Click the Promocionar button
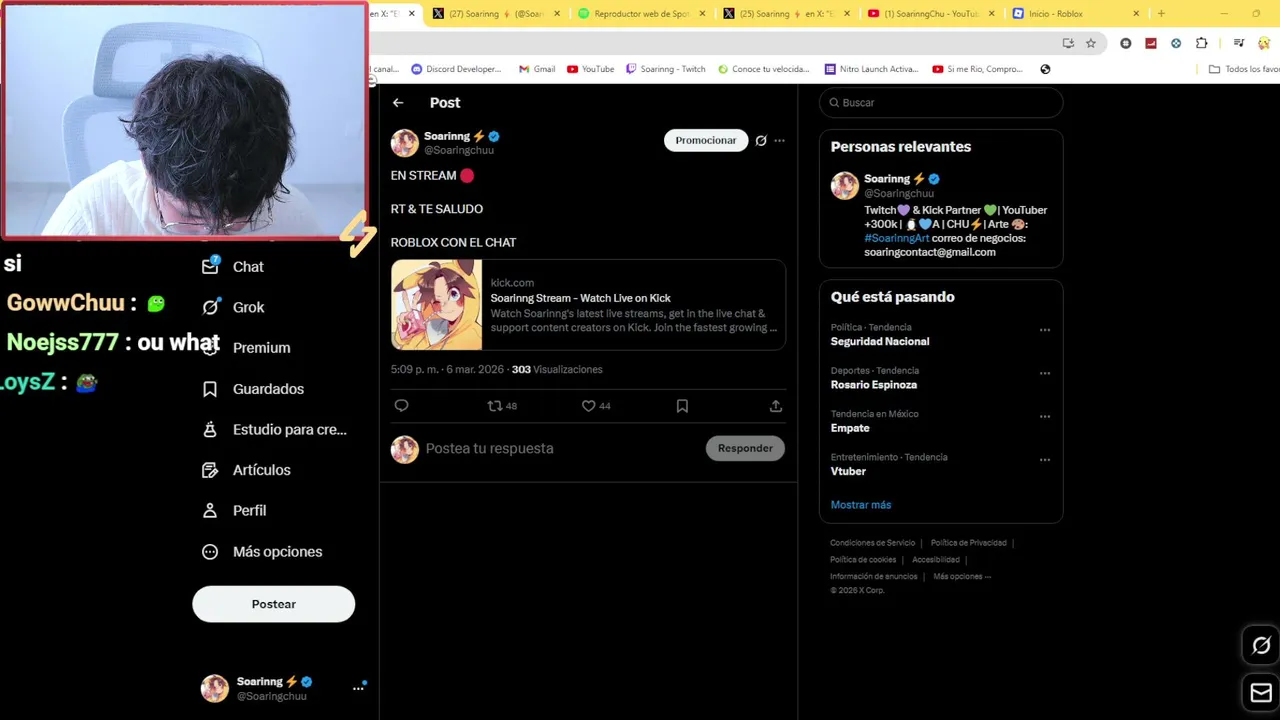 pyautogui.click(x=705, y=140)
